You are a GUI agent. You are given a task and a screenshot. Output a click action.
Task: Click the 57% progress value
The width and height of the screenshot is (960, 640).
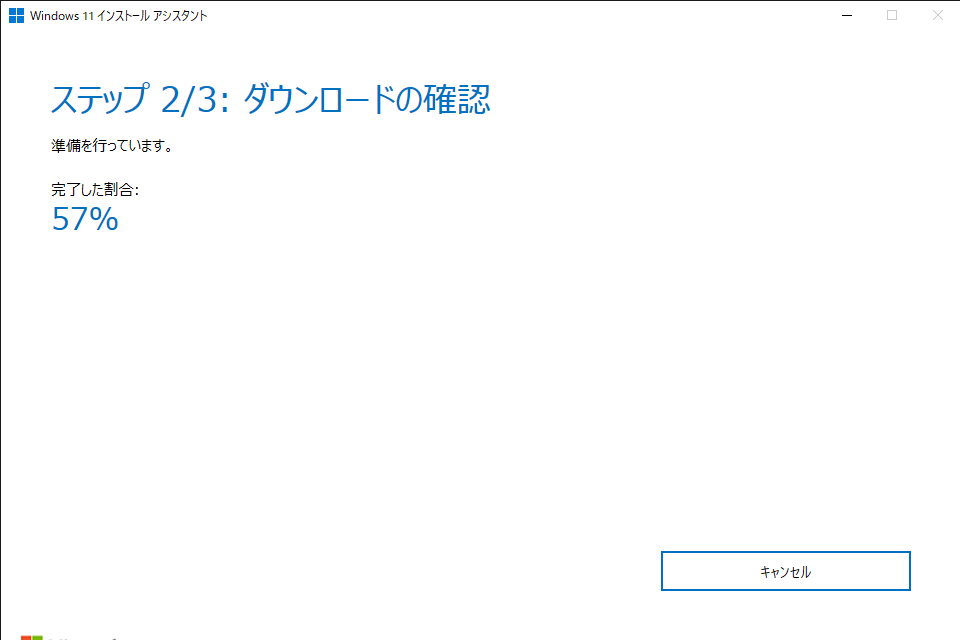(85, 220)
